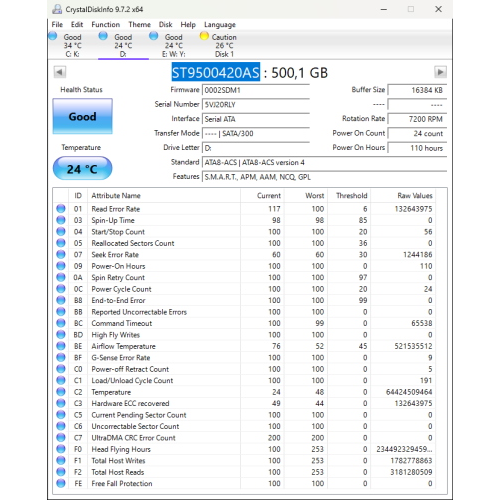The height and width of the screenshot is (500, 500).
Task: Click status icon for UltraDMA CRC Error Count
Action: coord(61,438)
